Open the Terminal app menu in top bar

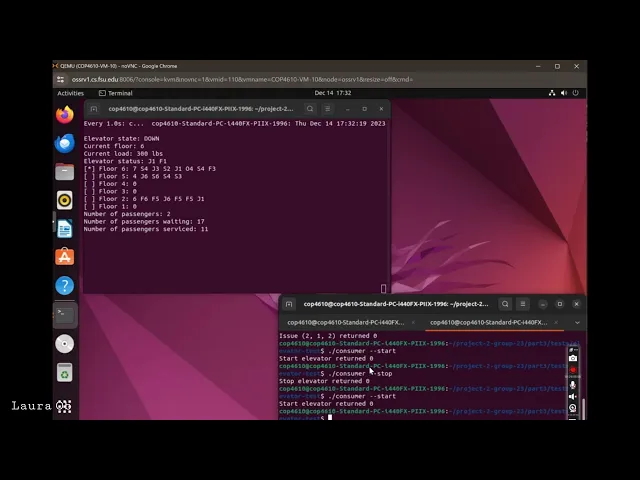(116, 93)
